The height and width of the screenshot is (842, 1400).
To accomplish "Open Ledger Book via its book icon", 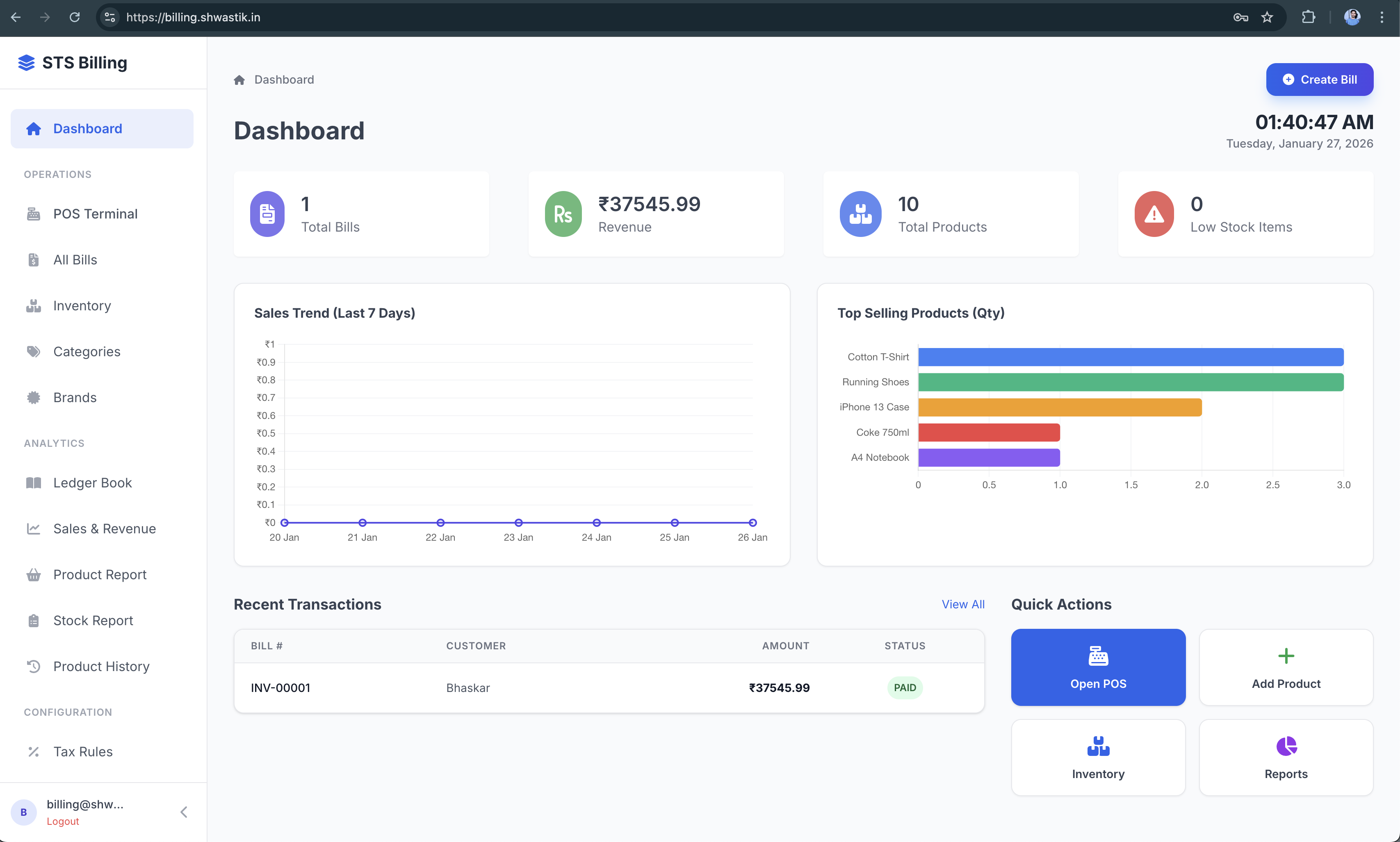I will point(34,483).
